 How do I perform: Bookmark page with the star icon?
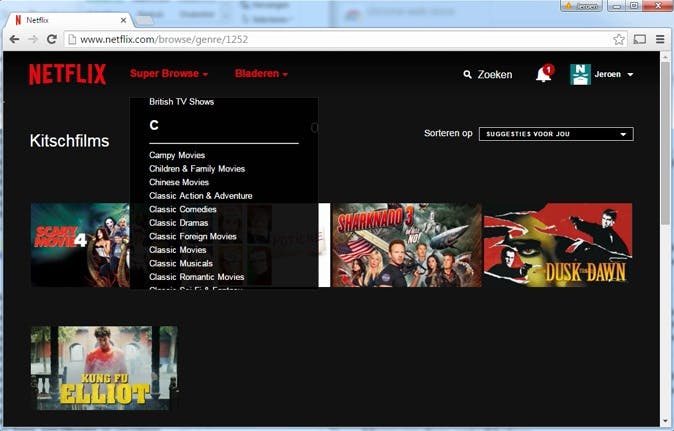click(x=619, y=40)
